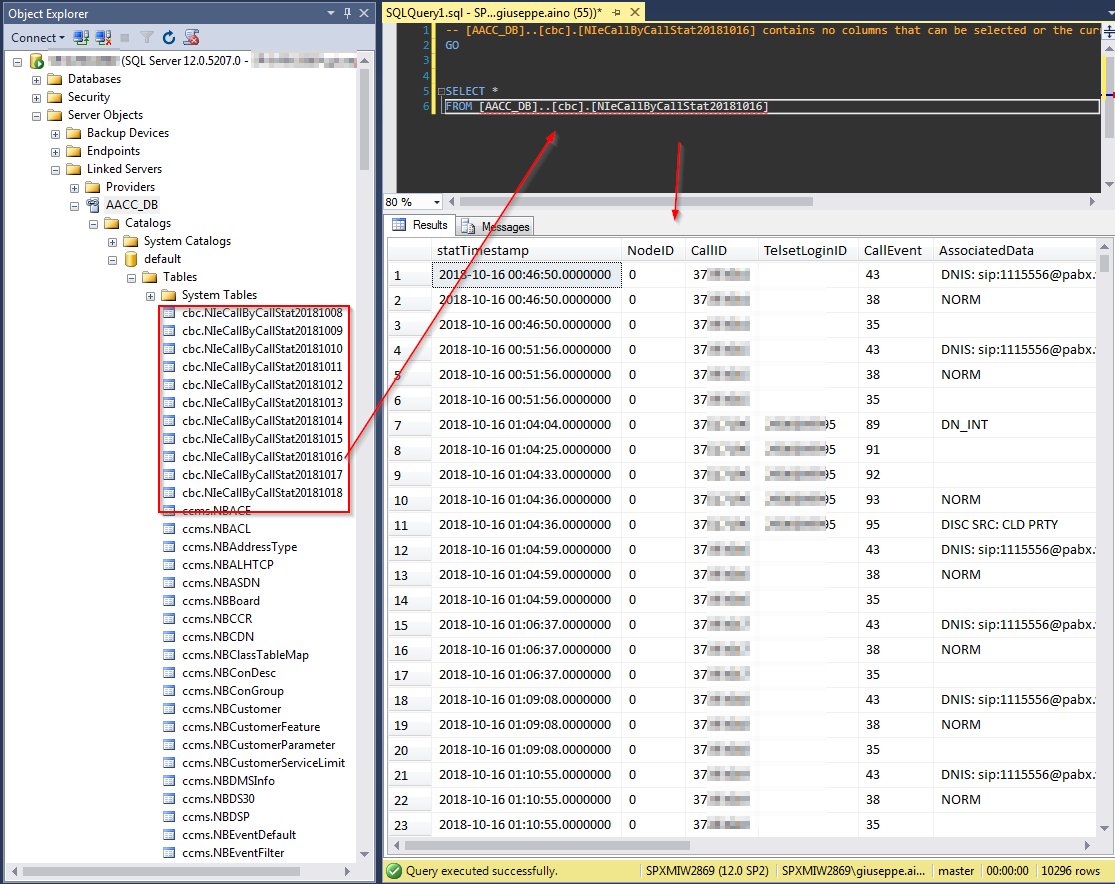Select table cbc.NIeCallByCallStat20181016 in the tree
Image resolution: width=1115 pixels, height=884 pixels.
click(x=262, y=456)
